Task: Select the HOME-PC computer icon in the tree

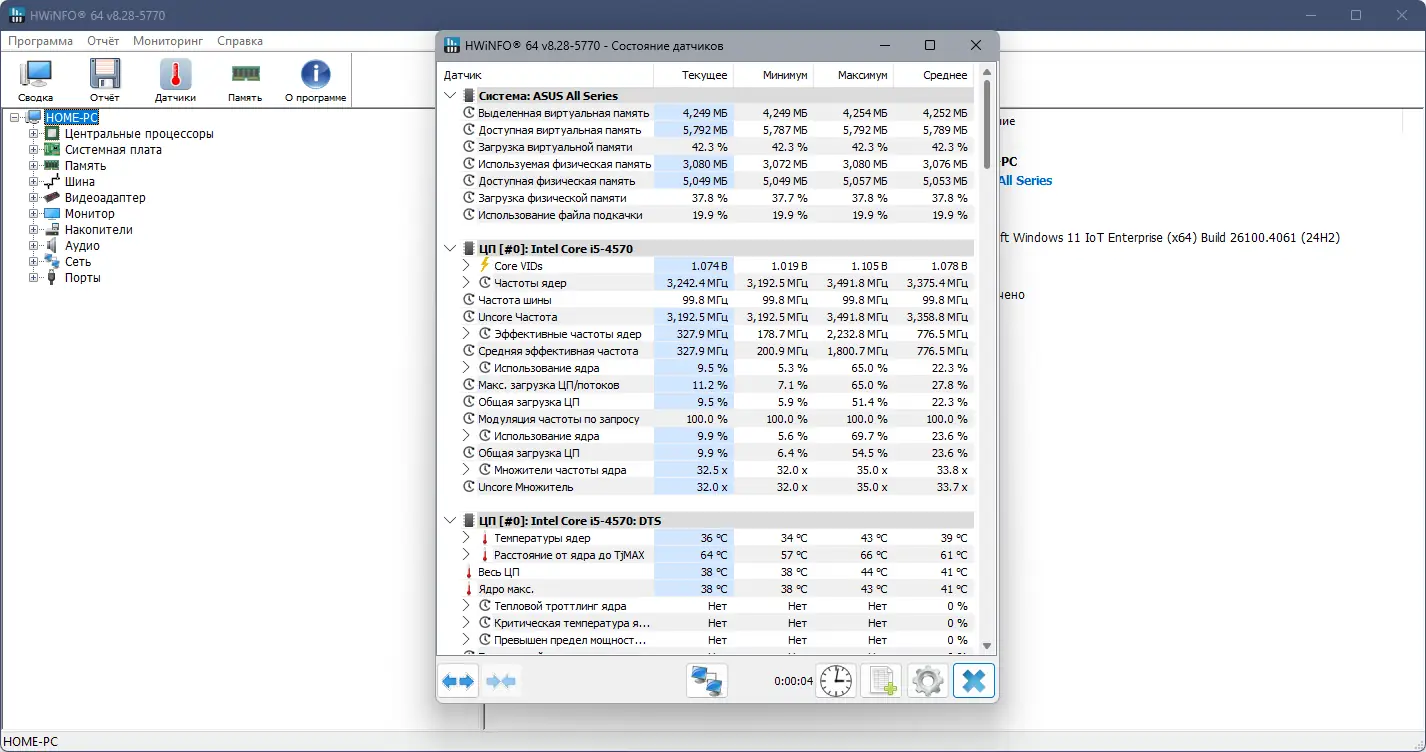Action: click(35, 118)
